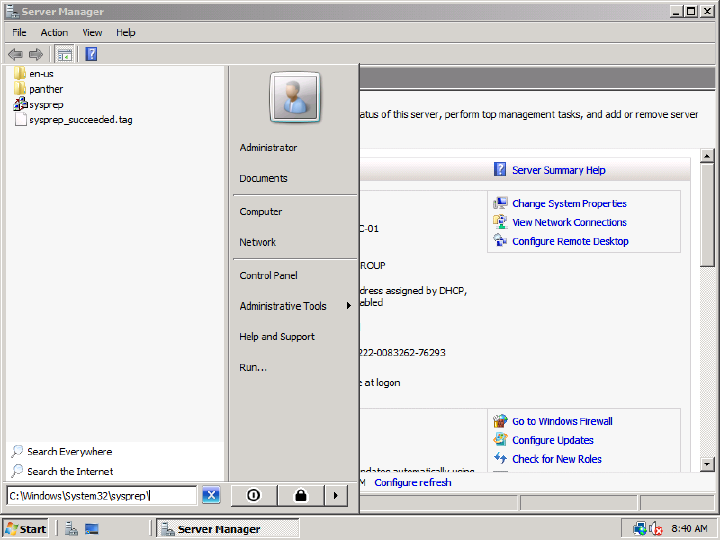720x540 pixels.
Task: Click the network tray icon
Action: (x=639, y=529)
